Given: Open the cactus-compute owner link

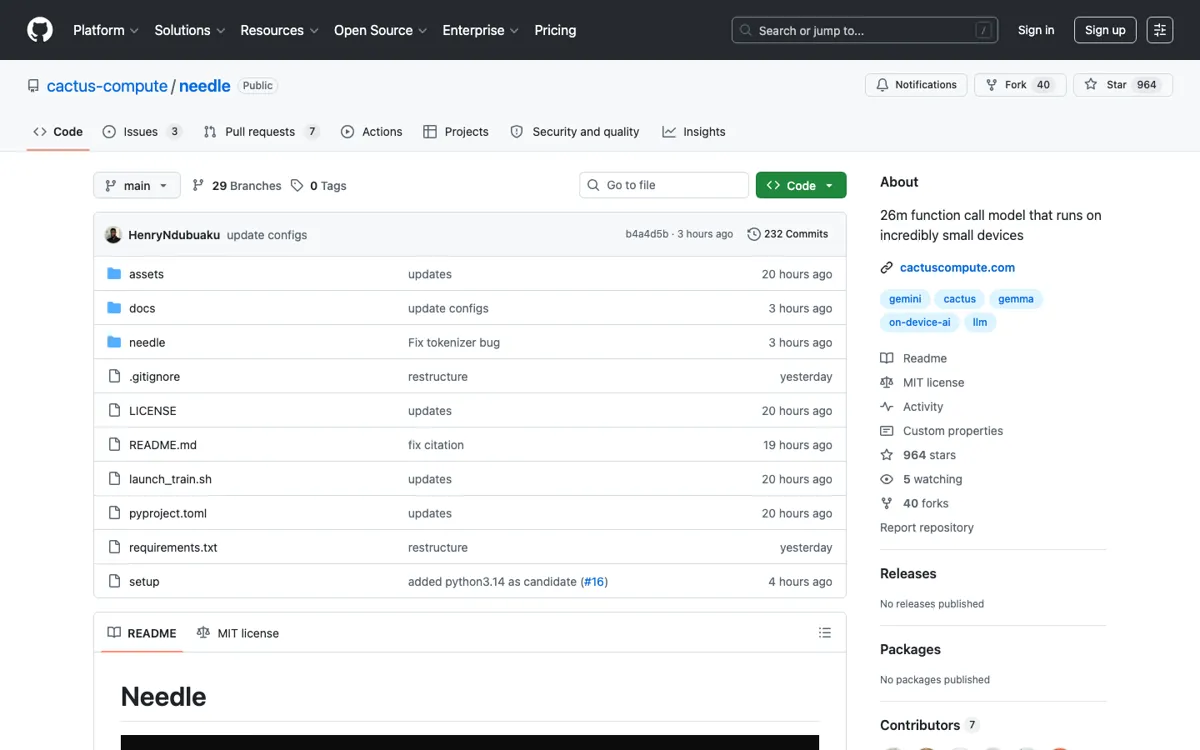Looking at the screenshot, I should coord(107,86).
